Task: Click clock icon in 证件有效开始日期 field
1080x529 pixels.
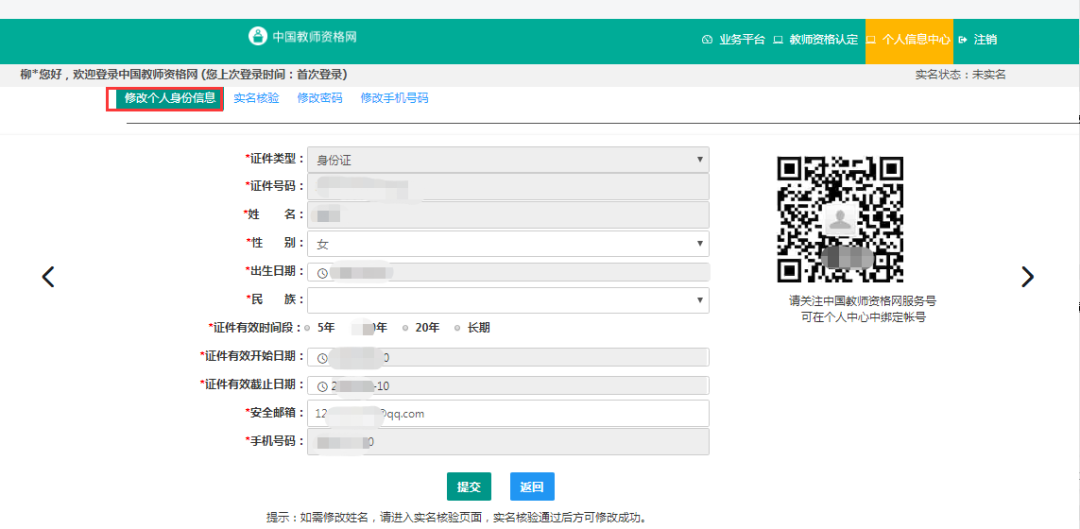Action: click(322, 357)
